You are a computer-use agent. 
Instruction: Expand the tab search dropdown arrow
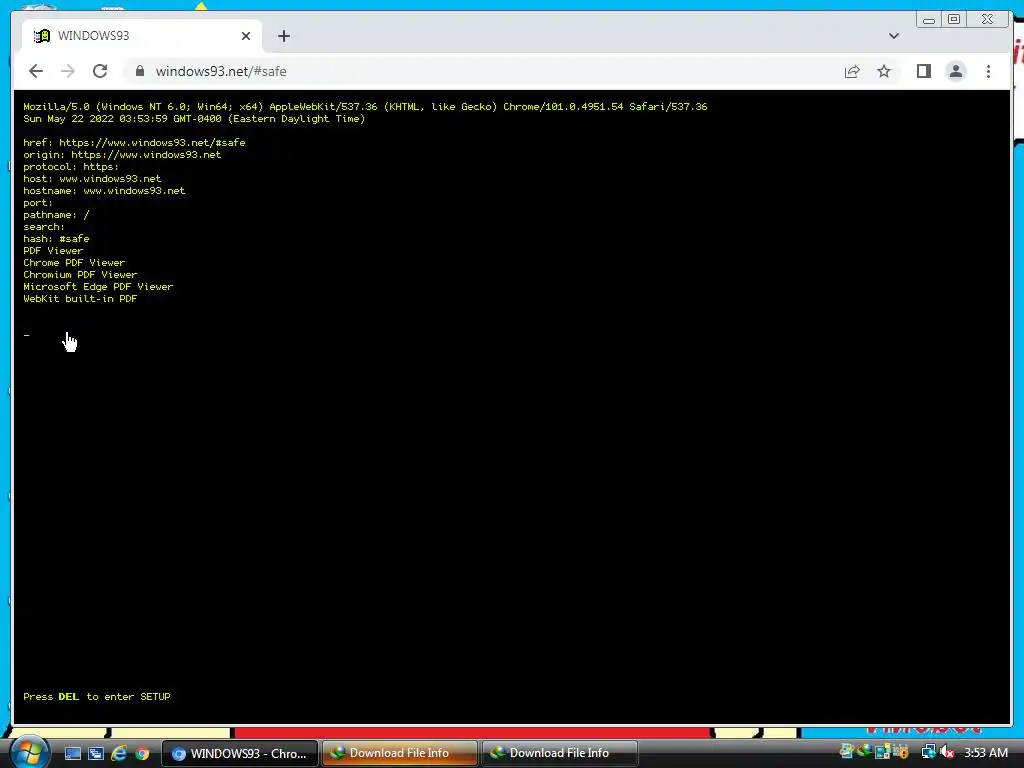coord(893,36)
